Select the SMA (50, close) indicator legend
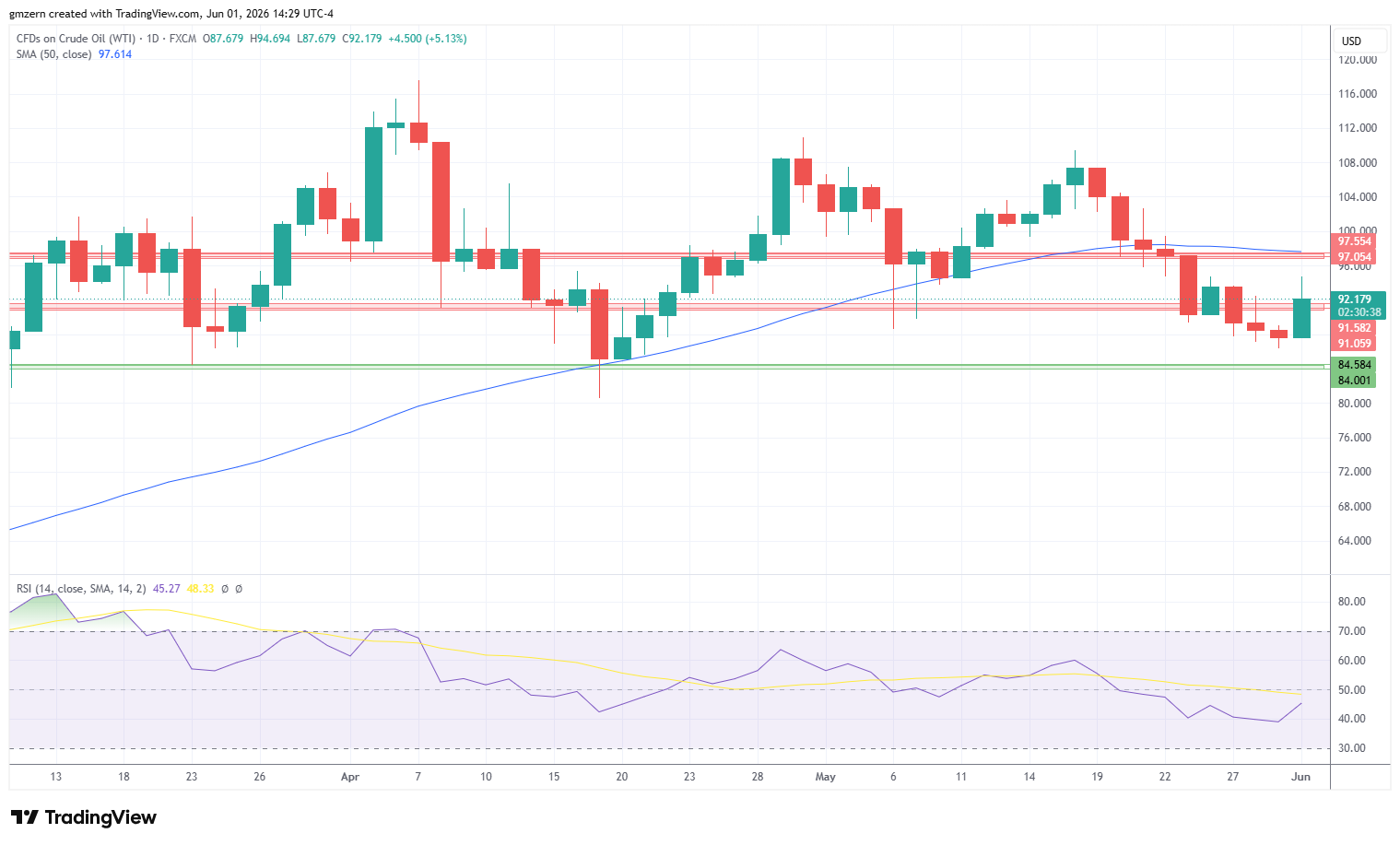This screenshot has width=1400, height=845. 54,54
